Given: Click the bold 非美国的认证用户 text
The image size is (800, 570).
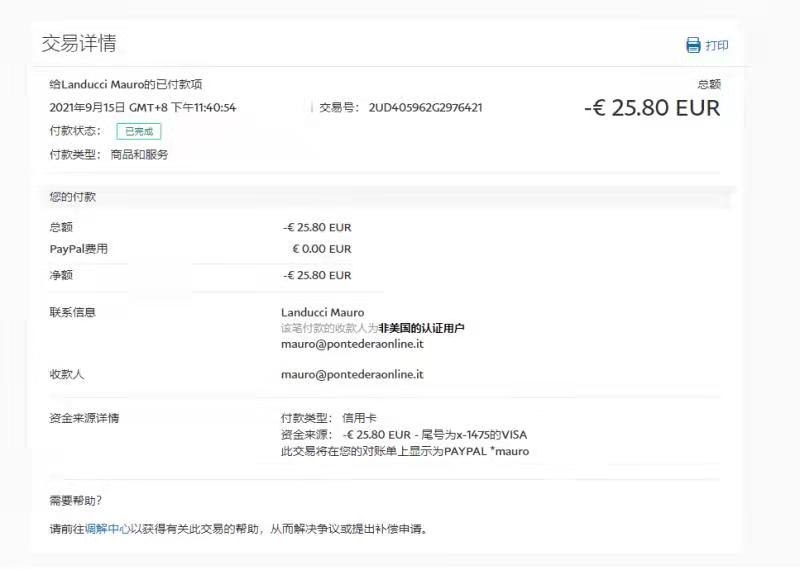Looking at the screenshot, I should (421, 328).
